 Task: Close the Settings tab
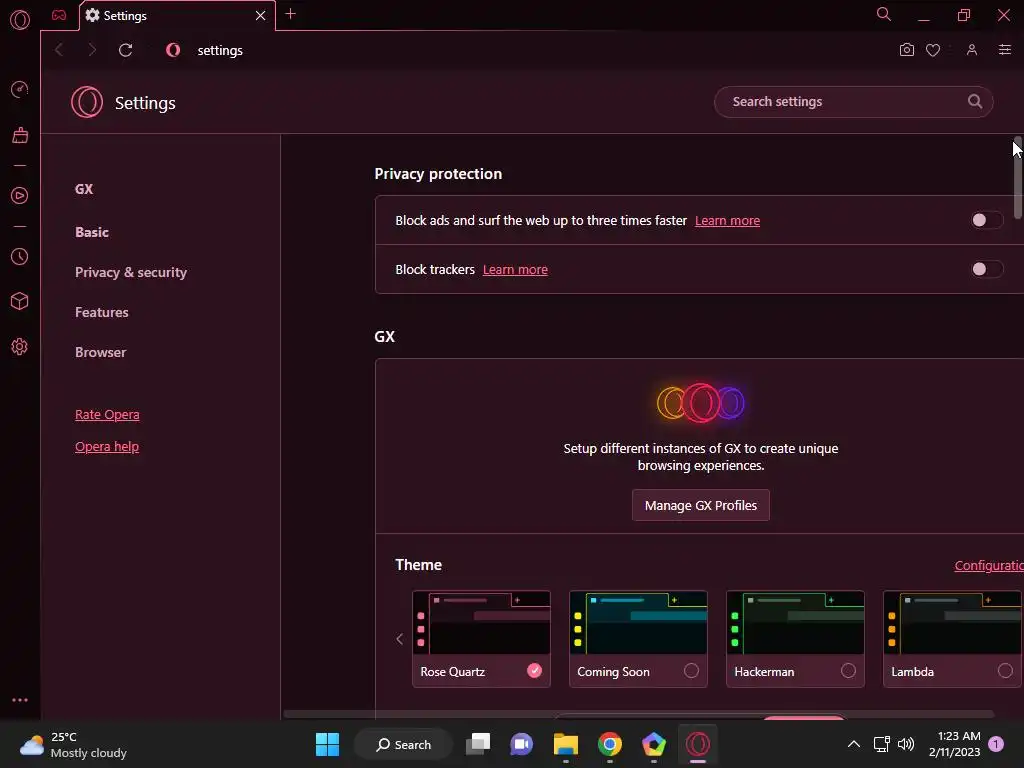tap(261, 16)
